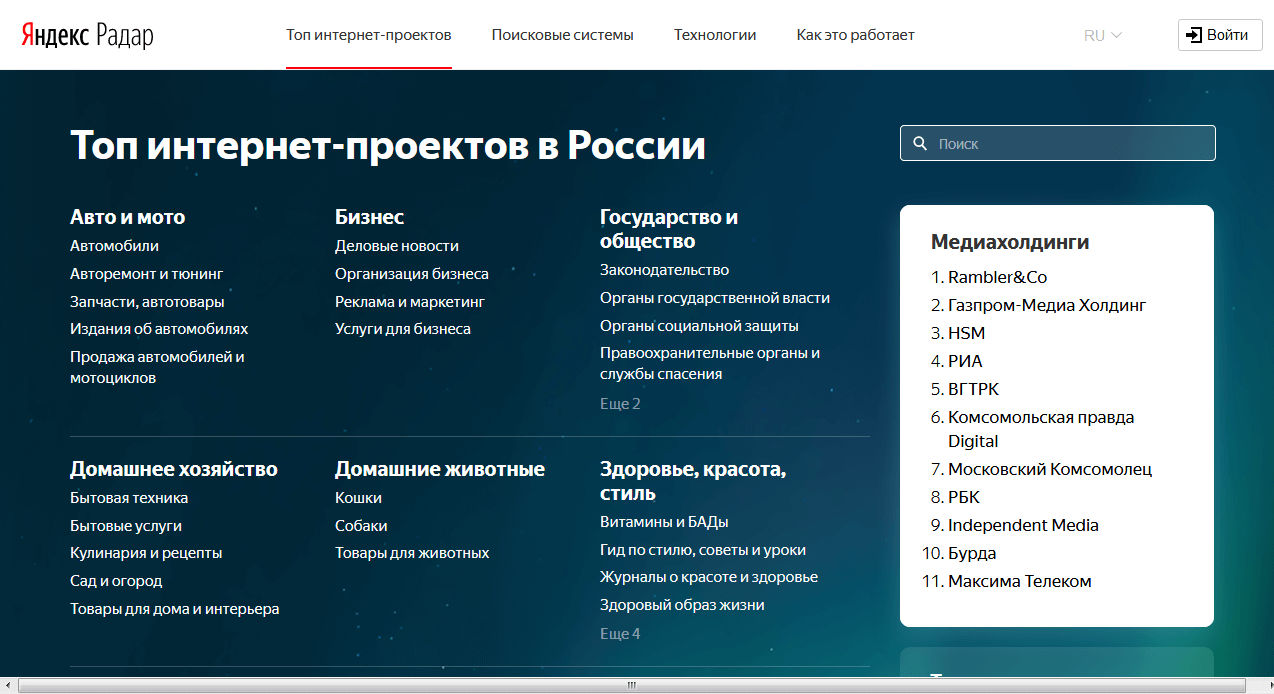The width and height of the screenshot is (1274, 694).
Task: Open the Технологии tab
Action: pyautogui.click(x=715, y=35)
